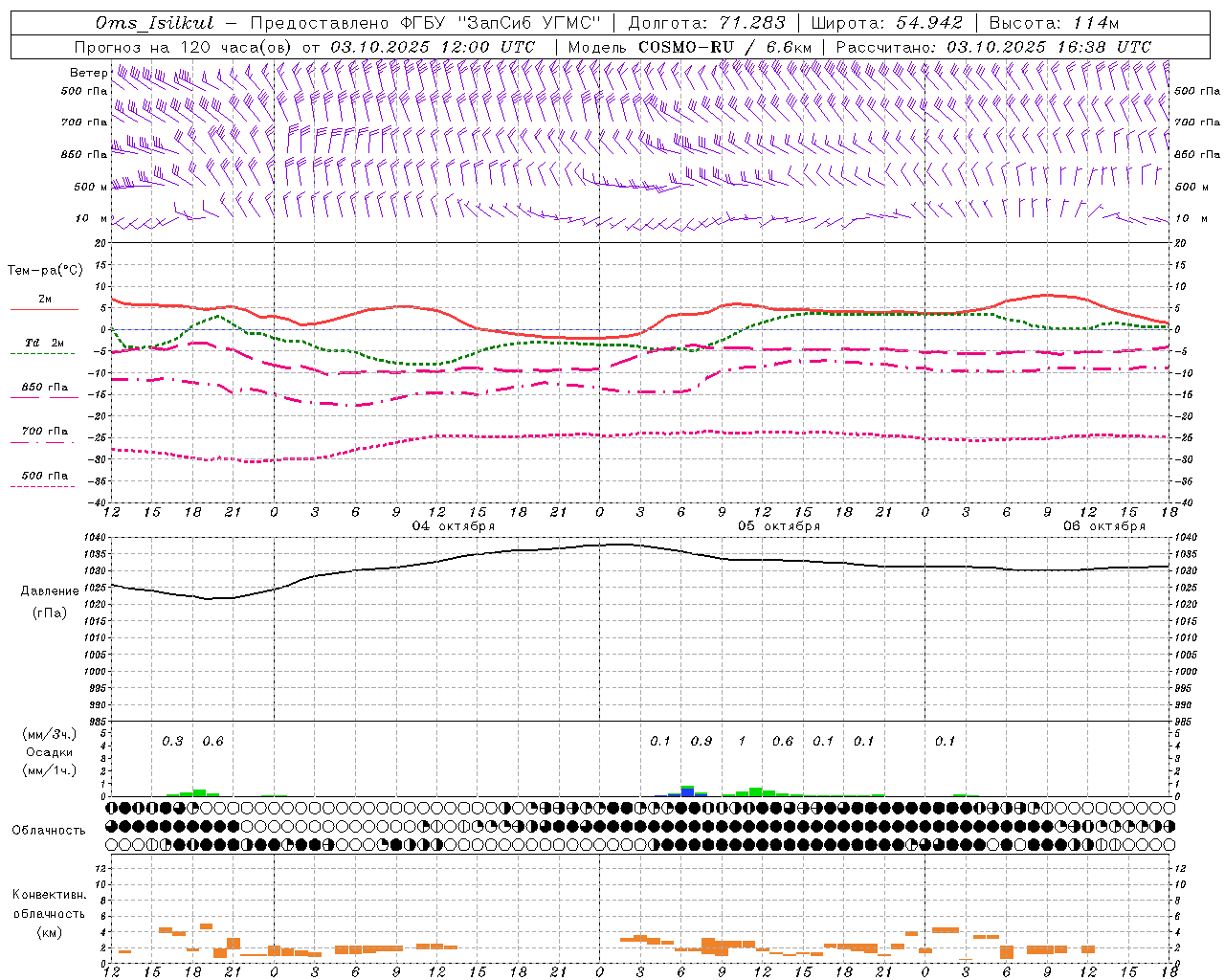
Task: Click the station name Oms_Isilkul
Action: (x=154, y=23)
